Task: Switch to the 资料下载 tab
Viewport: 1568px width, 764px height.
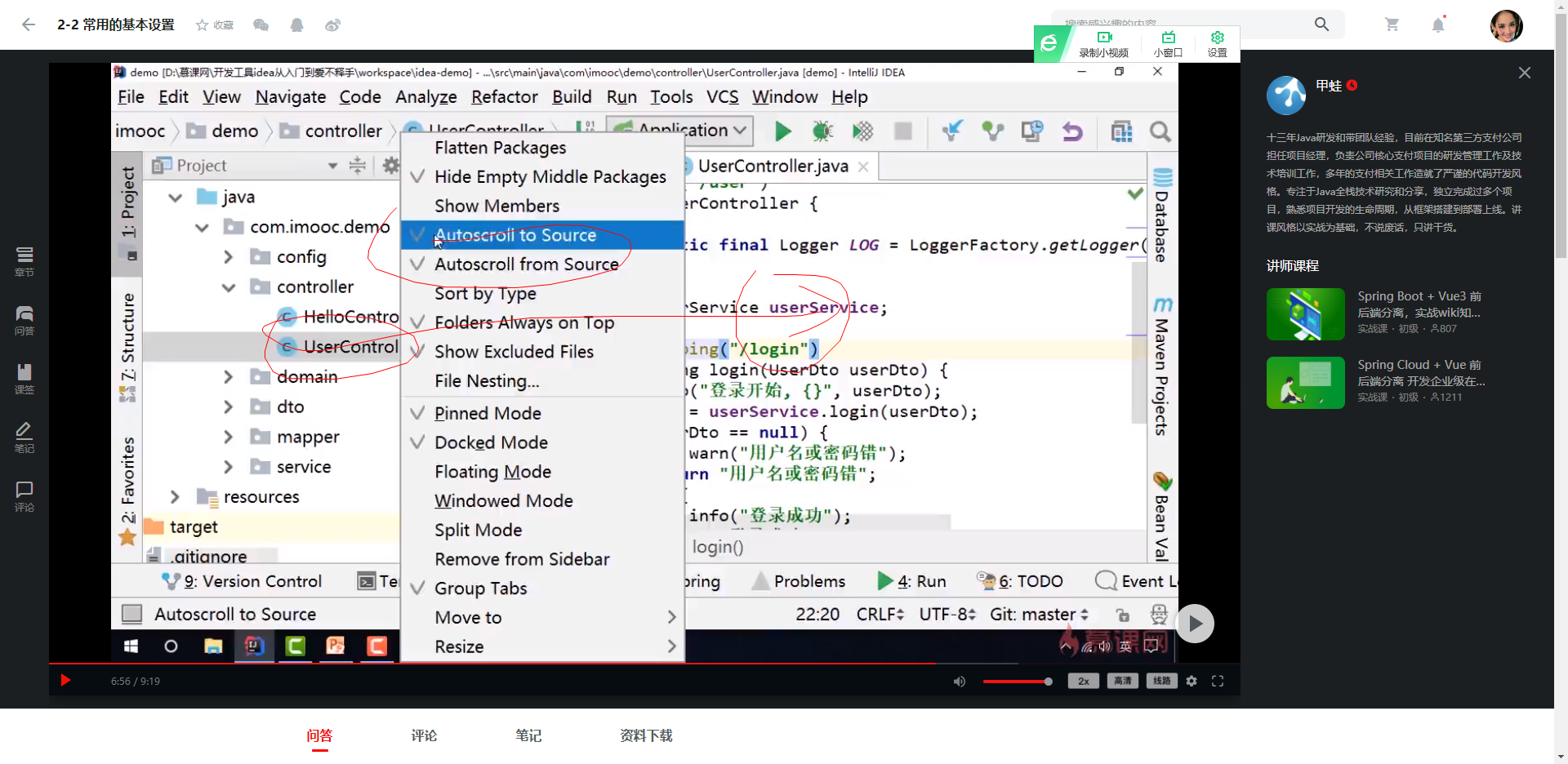Action: tap(646, 735)
